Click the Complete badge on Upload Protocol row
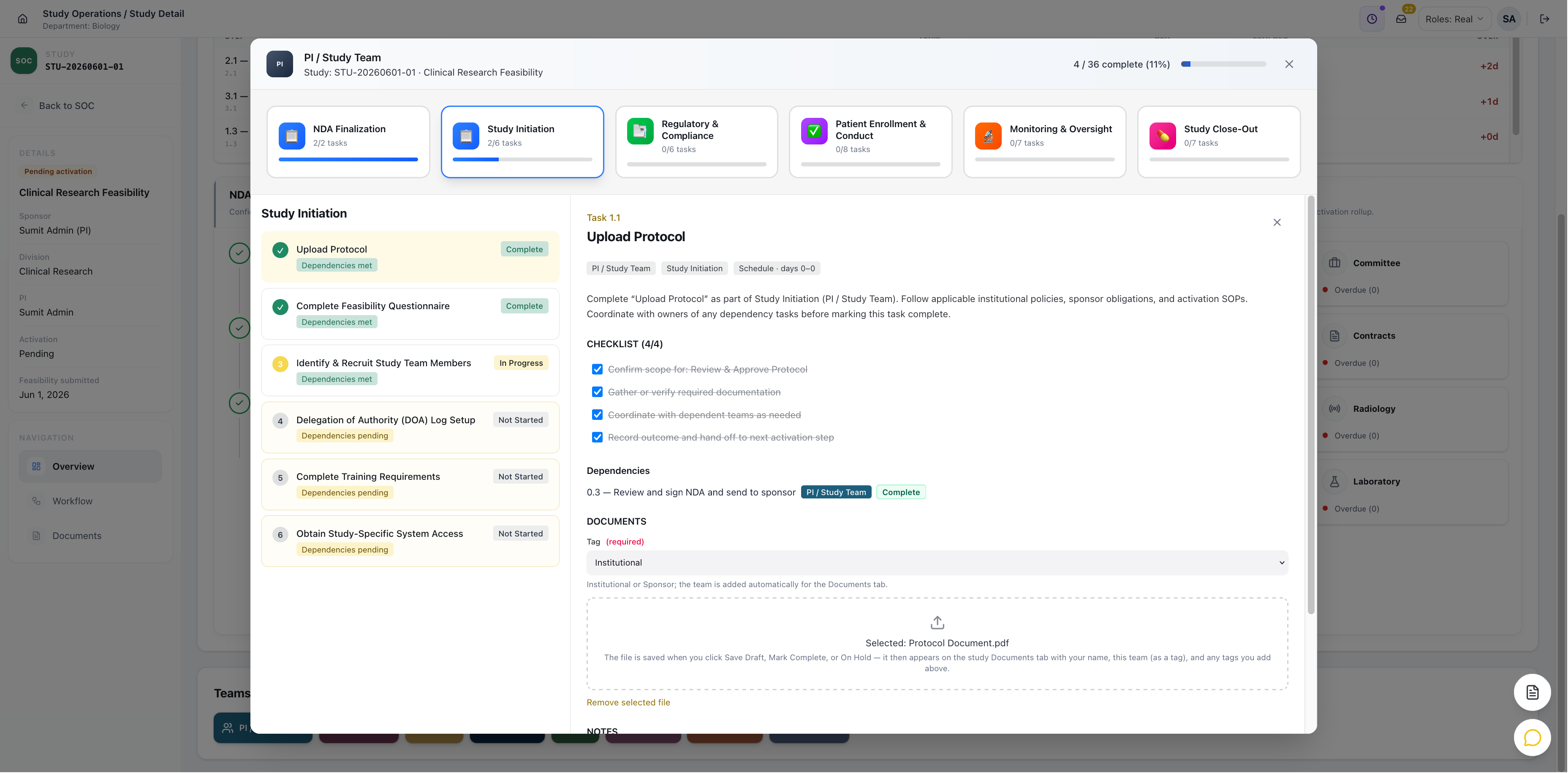1568x773 pixels. tap(524, 249)
